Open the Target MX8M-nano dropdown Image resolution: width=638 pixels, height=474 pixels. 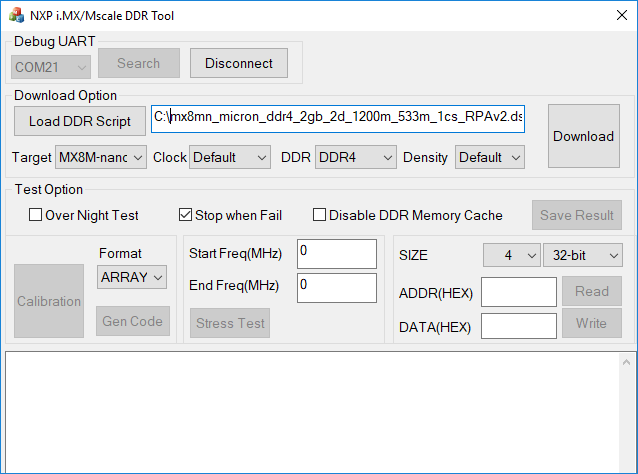coord(101,157)
